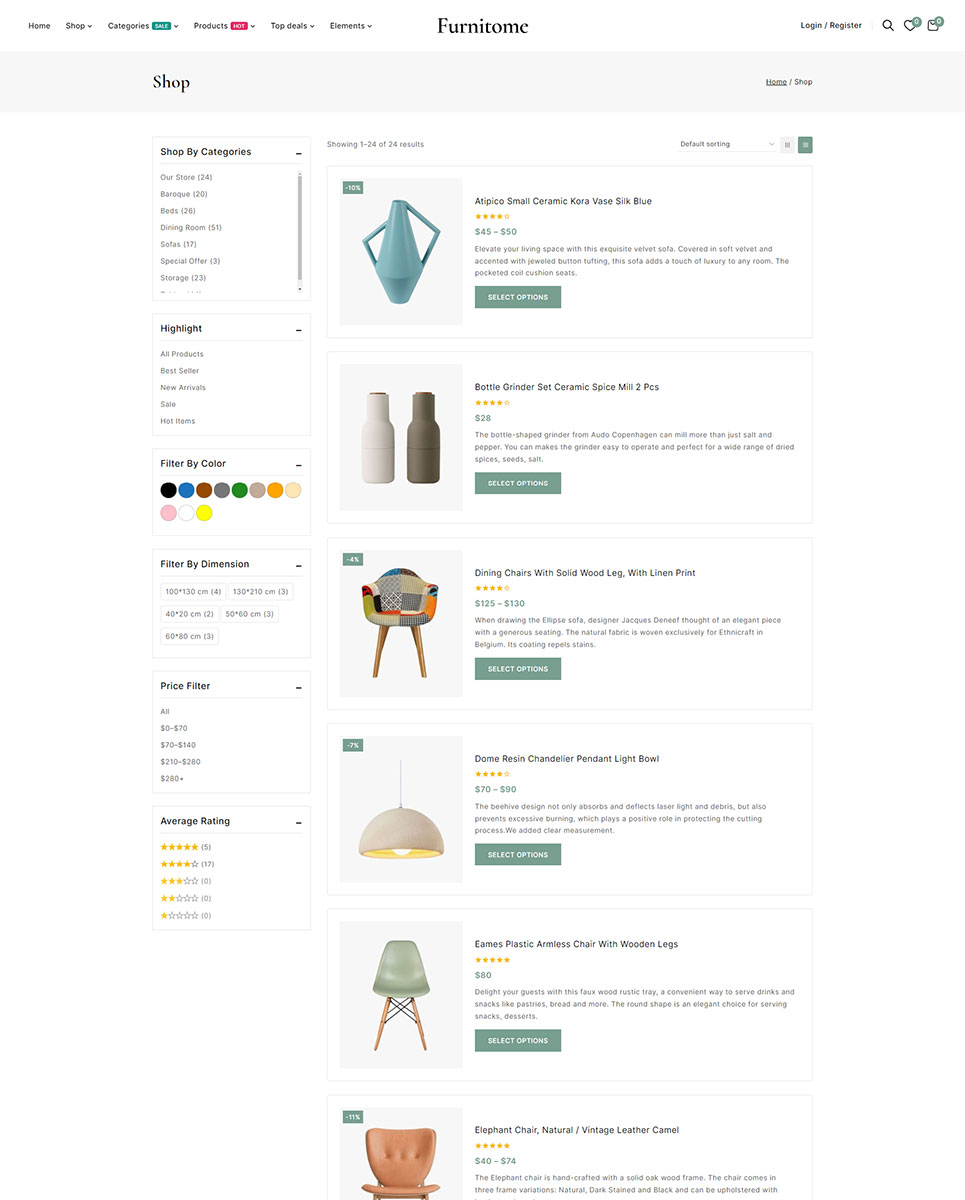Switch to list view layout icon
This screenshot has width=965, height=1200.
click(x=805, y=145)
